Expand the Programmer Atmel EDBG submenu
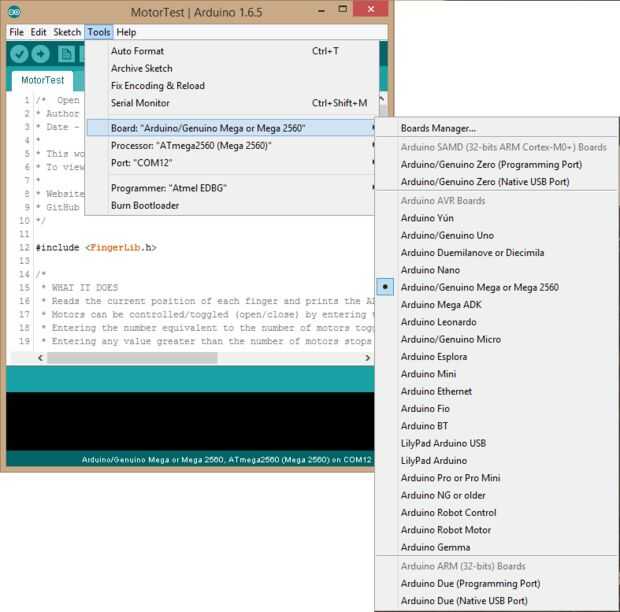This screenshot has width=620, height=612. 230,188
